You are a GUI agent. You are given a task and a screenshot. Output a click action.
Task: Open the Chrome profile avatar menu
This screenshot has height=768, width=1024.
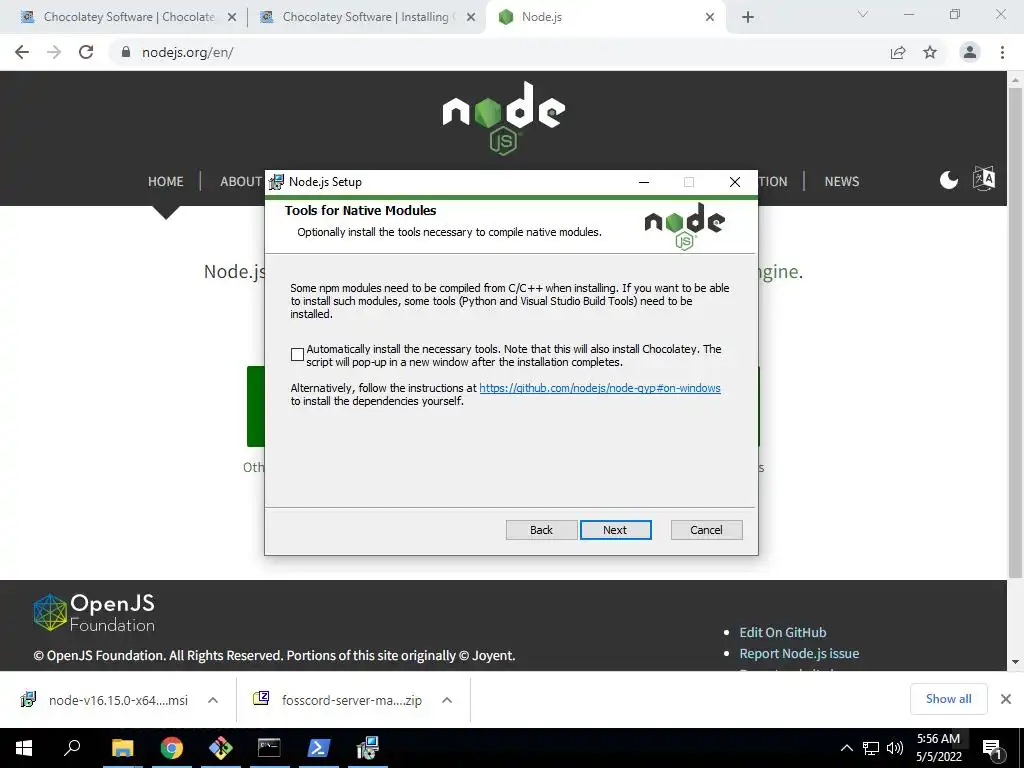(970, 52)
